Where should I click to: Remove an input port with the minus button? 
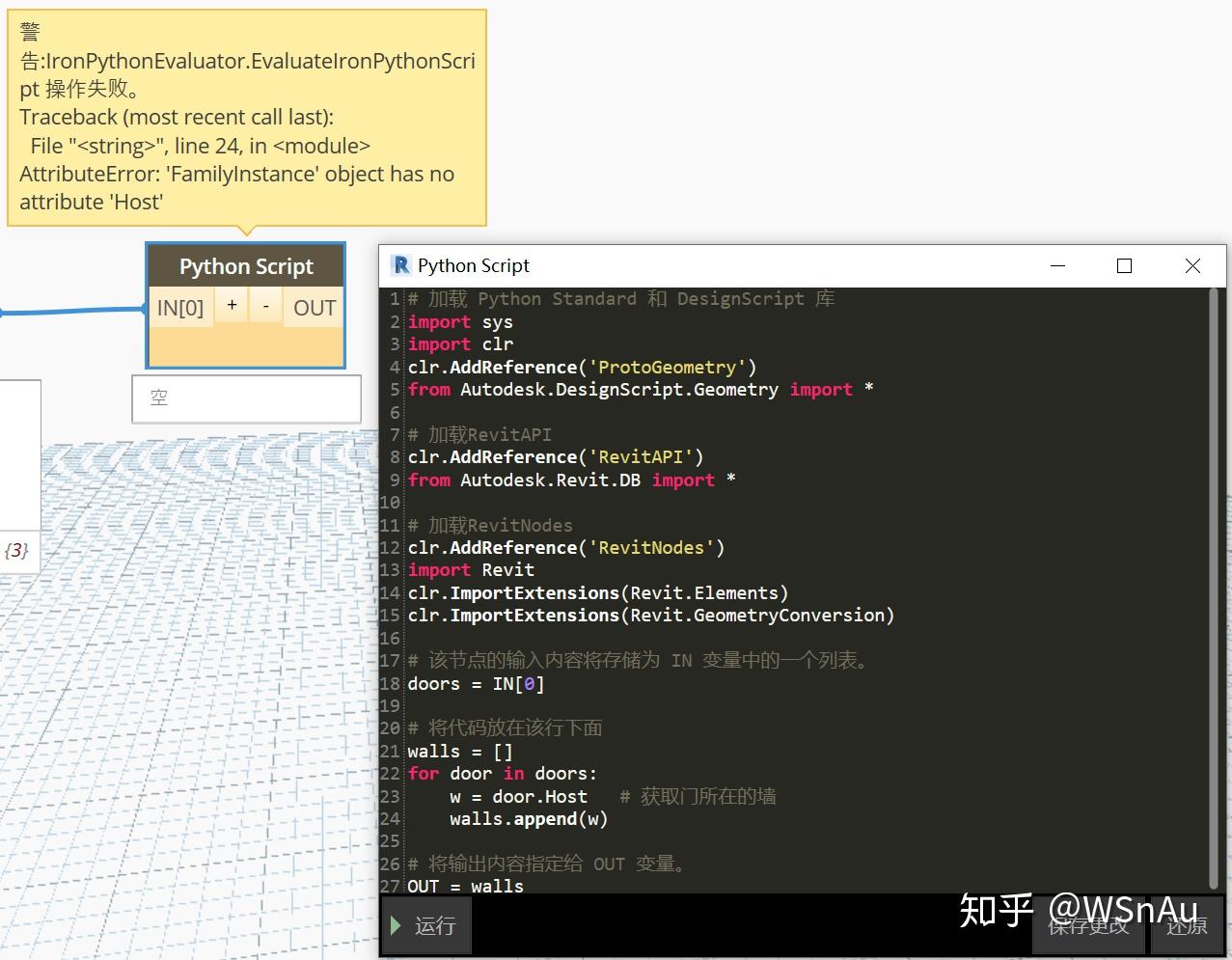click(x=265, y=306)
